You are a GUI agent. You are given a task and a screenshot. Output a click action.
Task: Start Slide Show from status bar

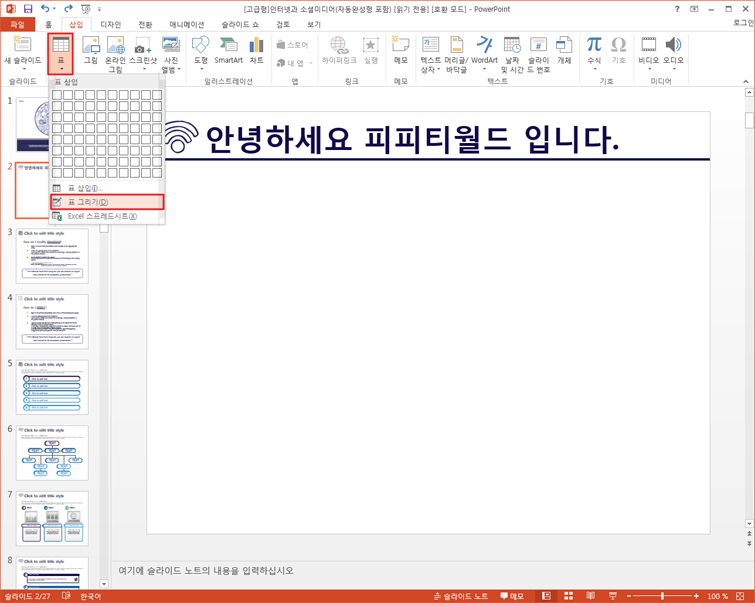(x=612, y=596)
